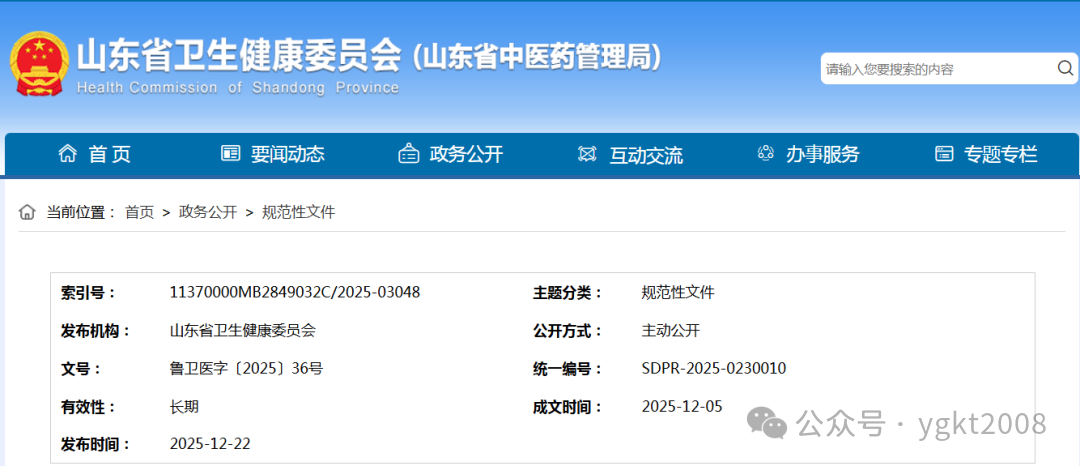The image size is (1080, 466).
Task: Click the home icon beside 首页 in navigation
Action: click(x=68, y=153)
